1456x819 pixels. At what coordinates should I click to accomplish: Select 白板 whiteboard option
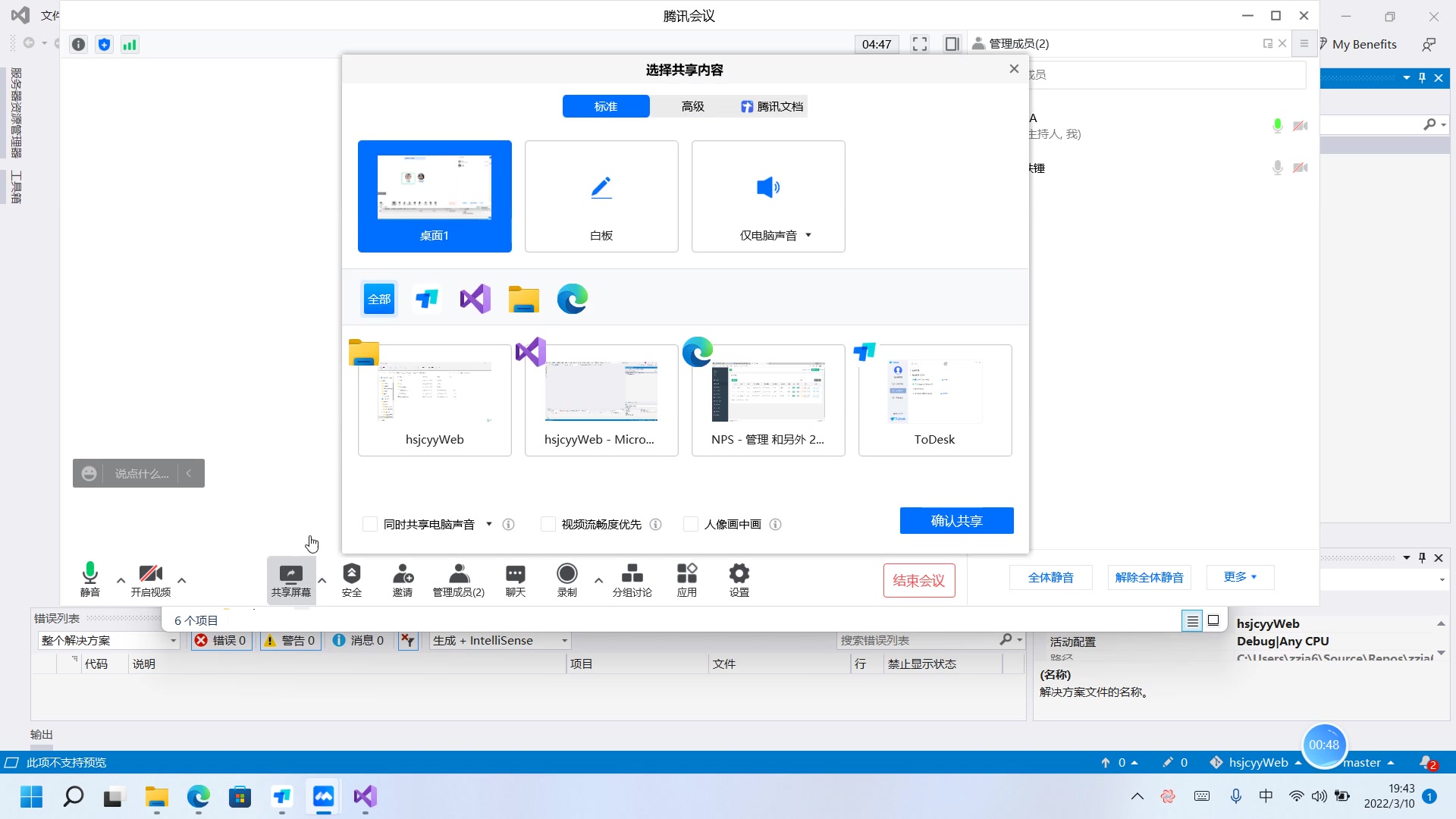tap(601, 196)
